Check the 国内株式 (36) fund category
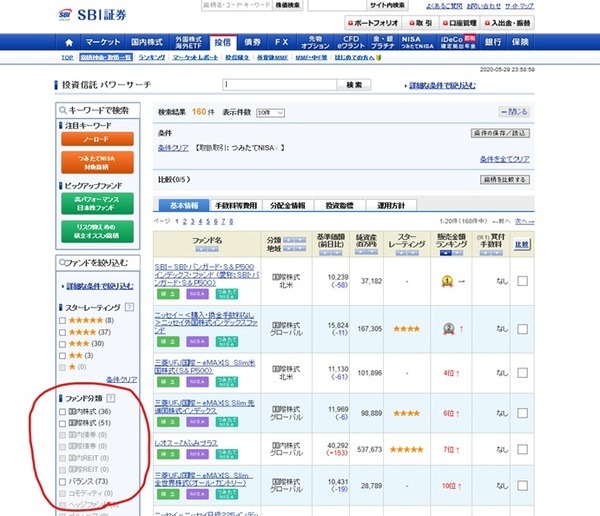Viewport: 600px width, 516px height. pyautogui.click(x=63, y=412)
